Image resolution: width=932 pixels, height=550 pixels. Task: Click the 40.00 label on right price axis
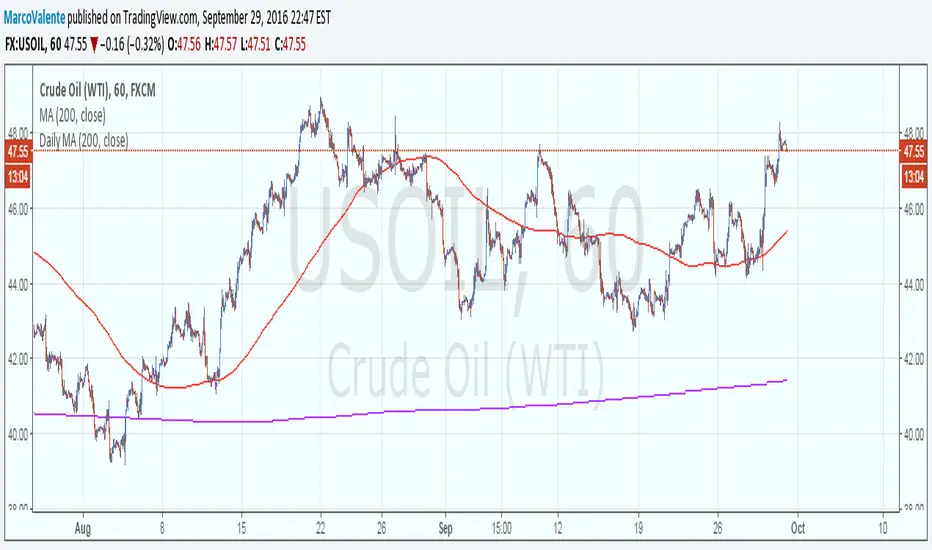[914, 435]
